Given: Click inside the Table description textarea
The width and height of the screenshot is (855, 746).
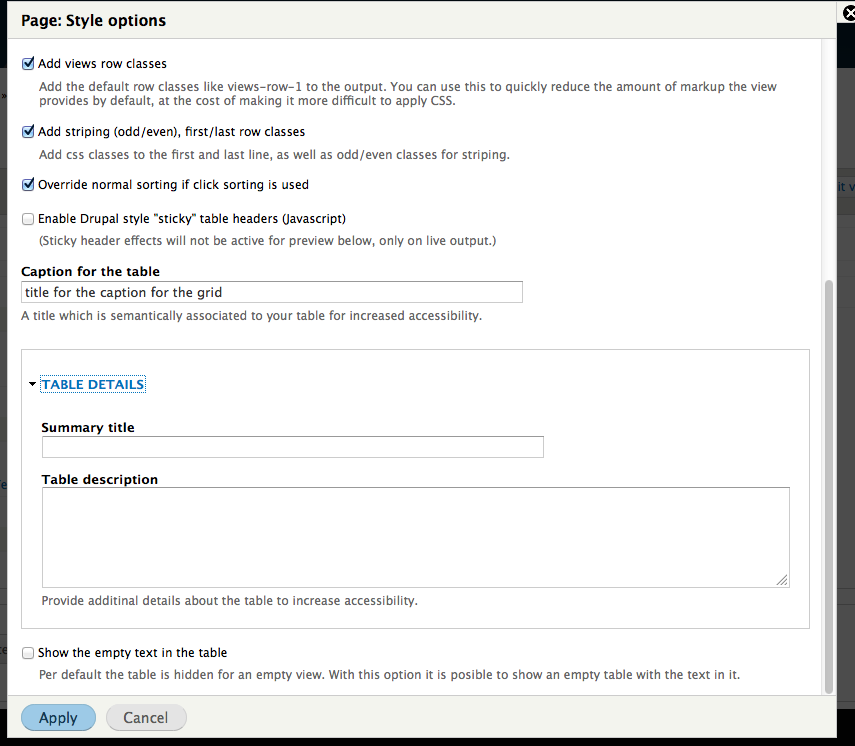Looking at the screenshot, I should pos(416,538).
